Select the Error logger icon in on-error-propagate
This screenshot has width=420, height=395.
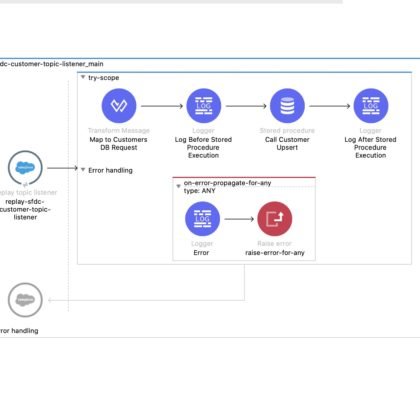point(202,219)
